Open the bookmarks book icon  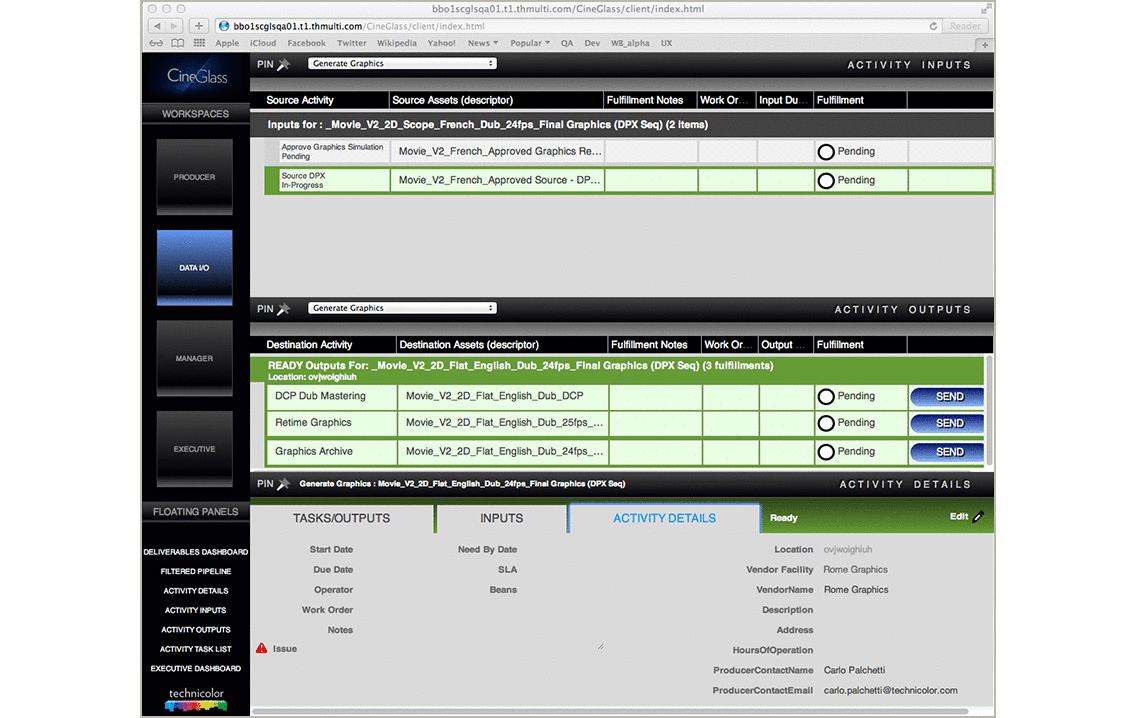click(178, 43)
